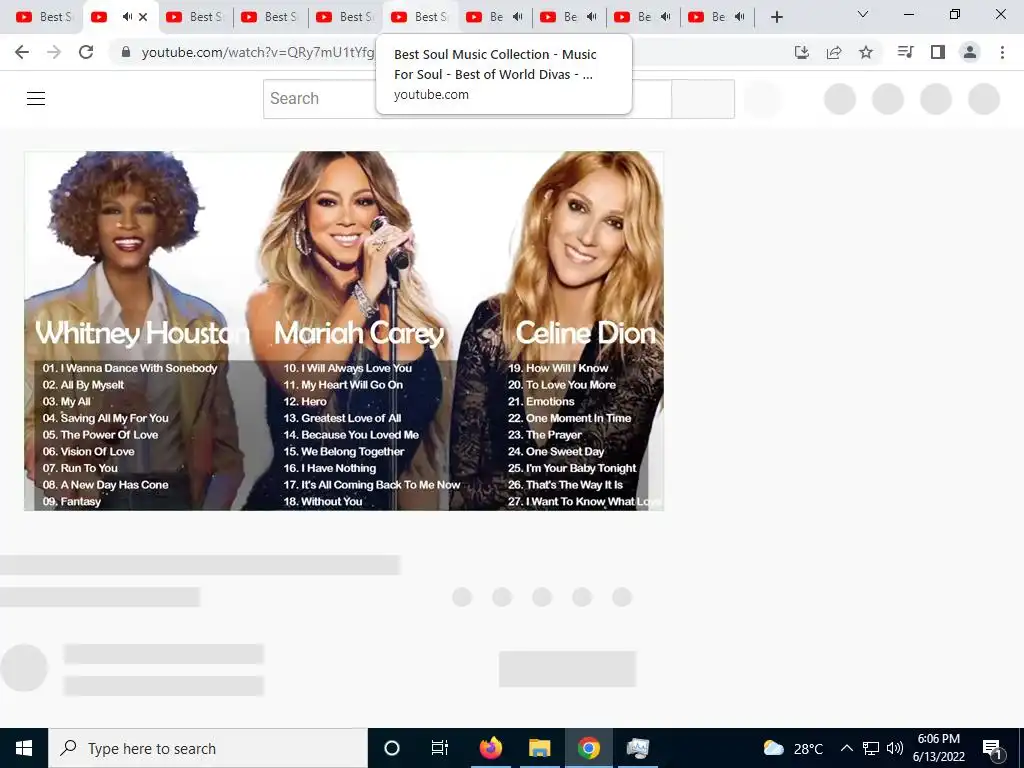The image size is (1024, 768).
Task: Open Task View on the taskbar
Action: [440, 748]
